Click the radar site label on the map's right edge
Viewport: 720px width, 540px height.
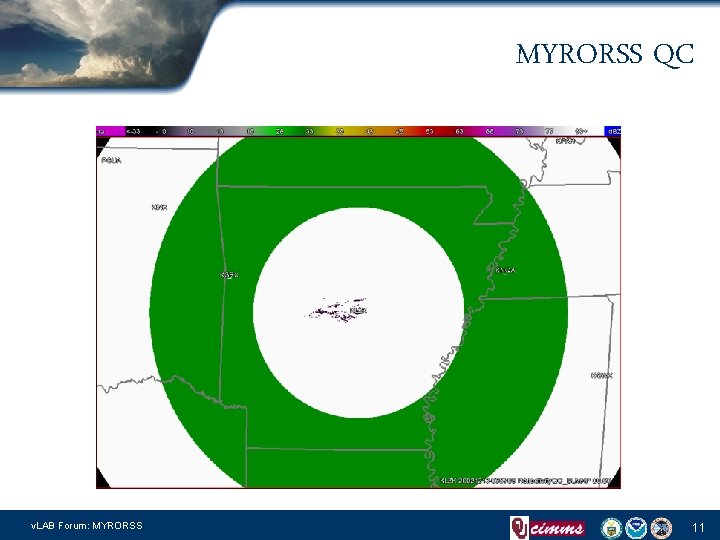click(602, 376)
